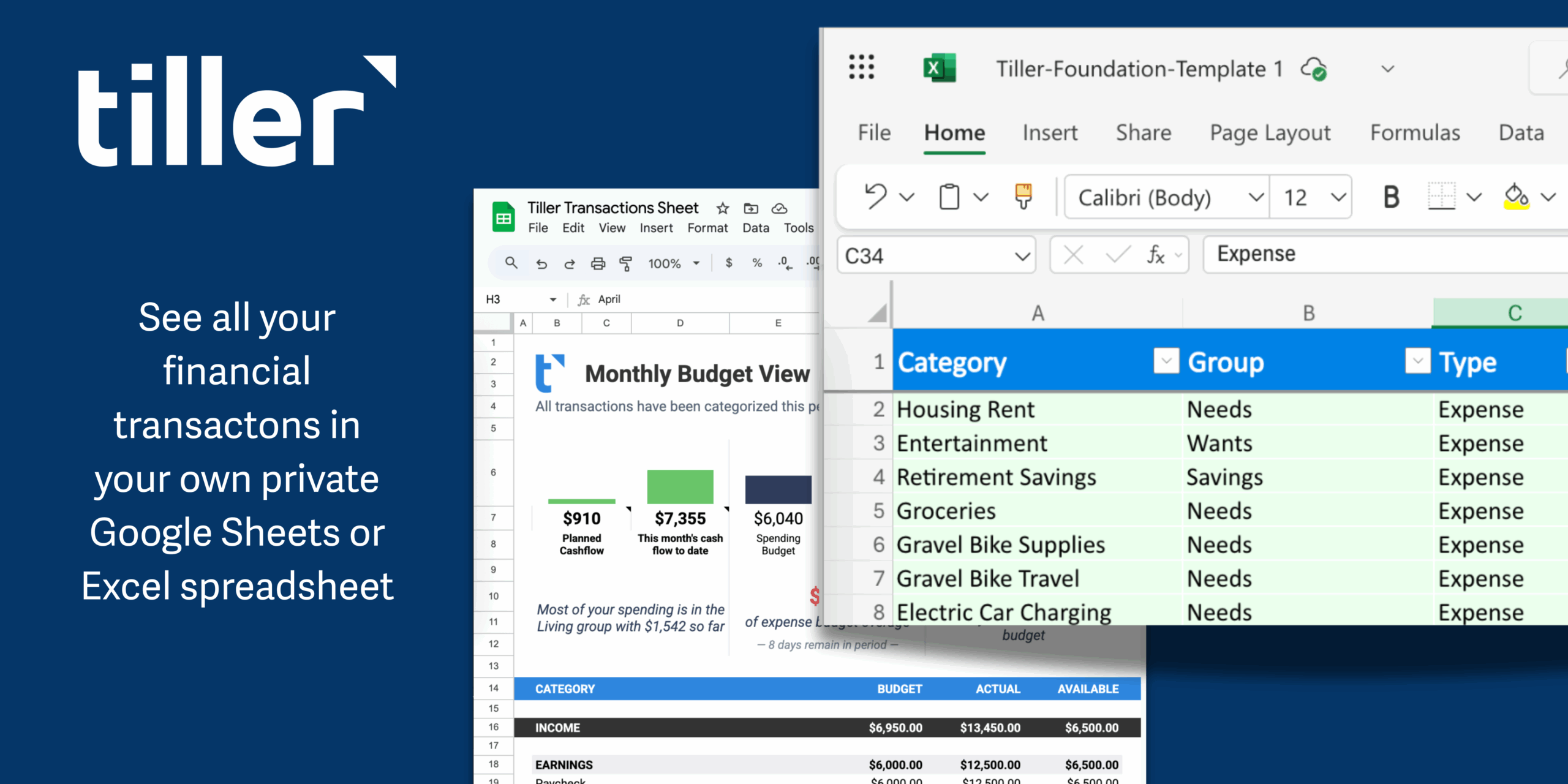1568x784 pixels.
Task: Open the Category column filter dropdown
Action: pos(1166,361)
